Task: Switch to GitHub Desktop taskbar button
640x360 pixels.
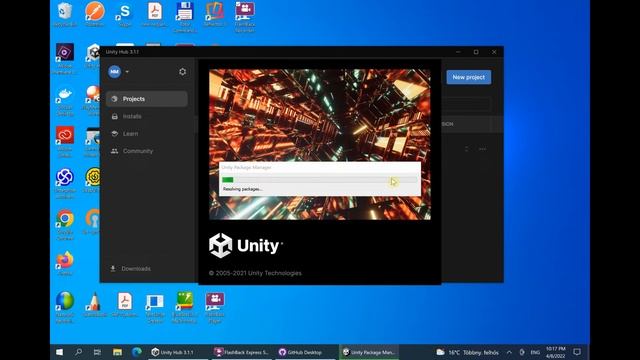Action: click(x=304, y=352)
